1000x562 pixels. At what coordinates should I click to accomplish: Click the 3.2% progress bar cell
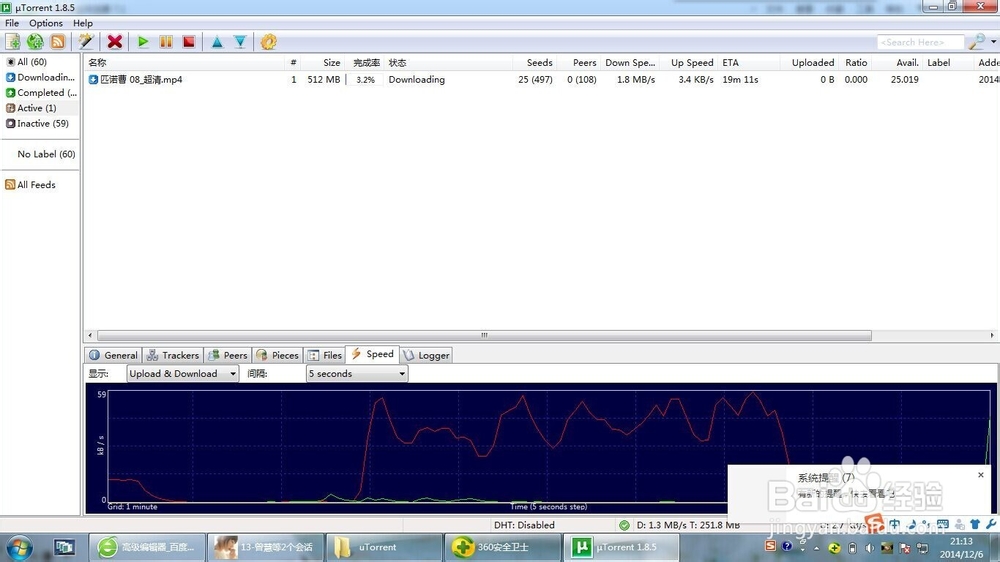click(x=365, y=80)
